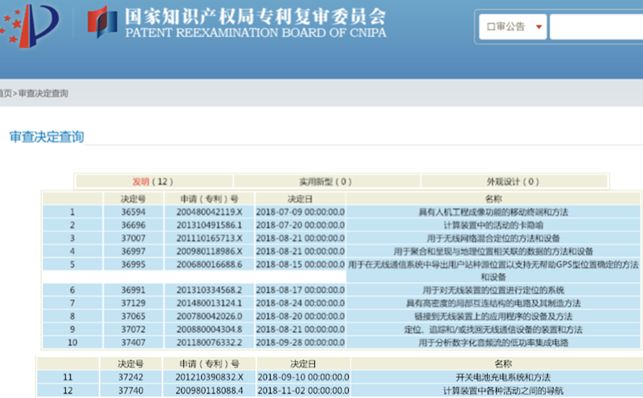Click the date 2018-11-02 00:00:00.0
This screenshot has height=398, width=643.
303,391
